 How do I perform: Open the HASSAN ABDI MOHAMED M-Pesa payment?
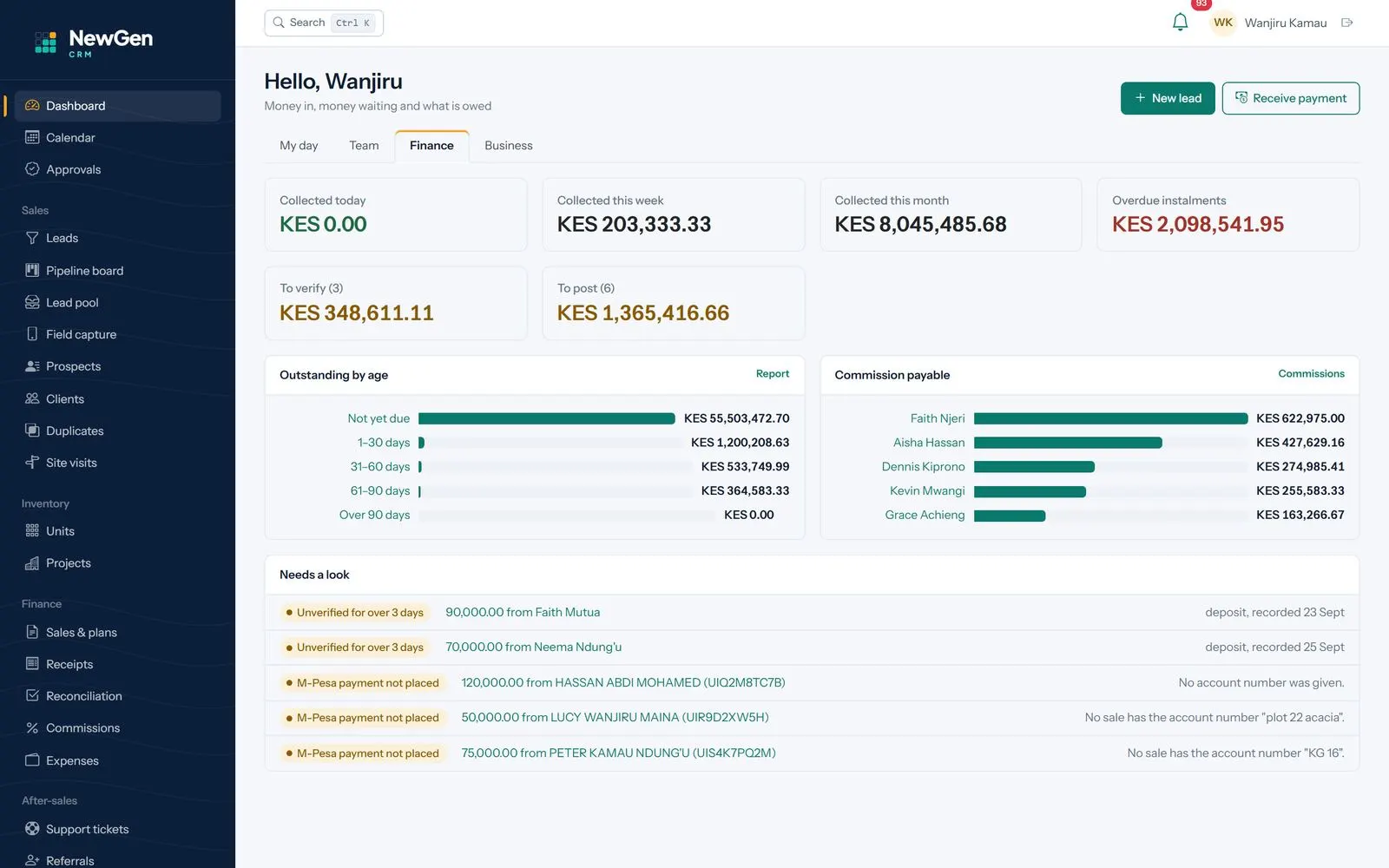623,683
